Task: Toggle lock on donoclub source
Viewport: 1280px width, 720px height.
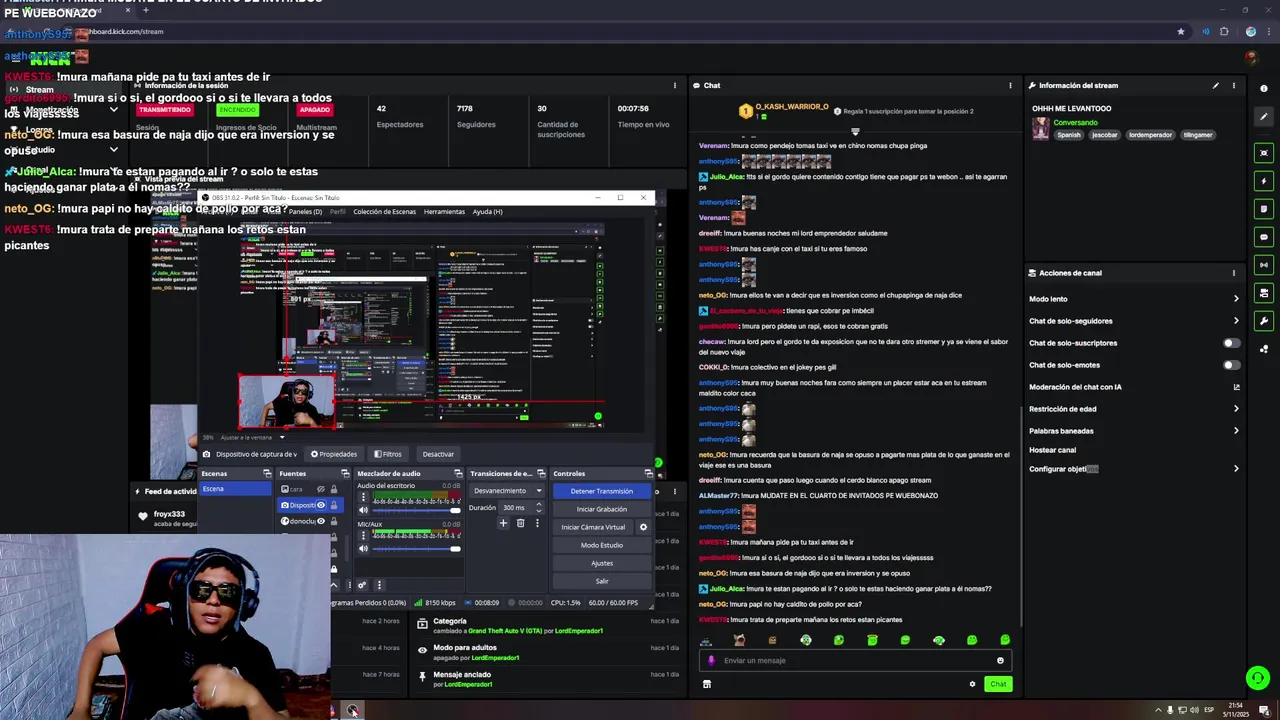Action: (333, 521)
